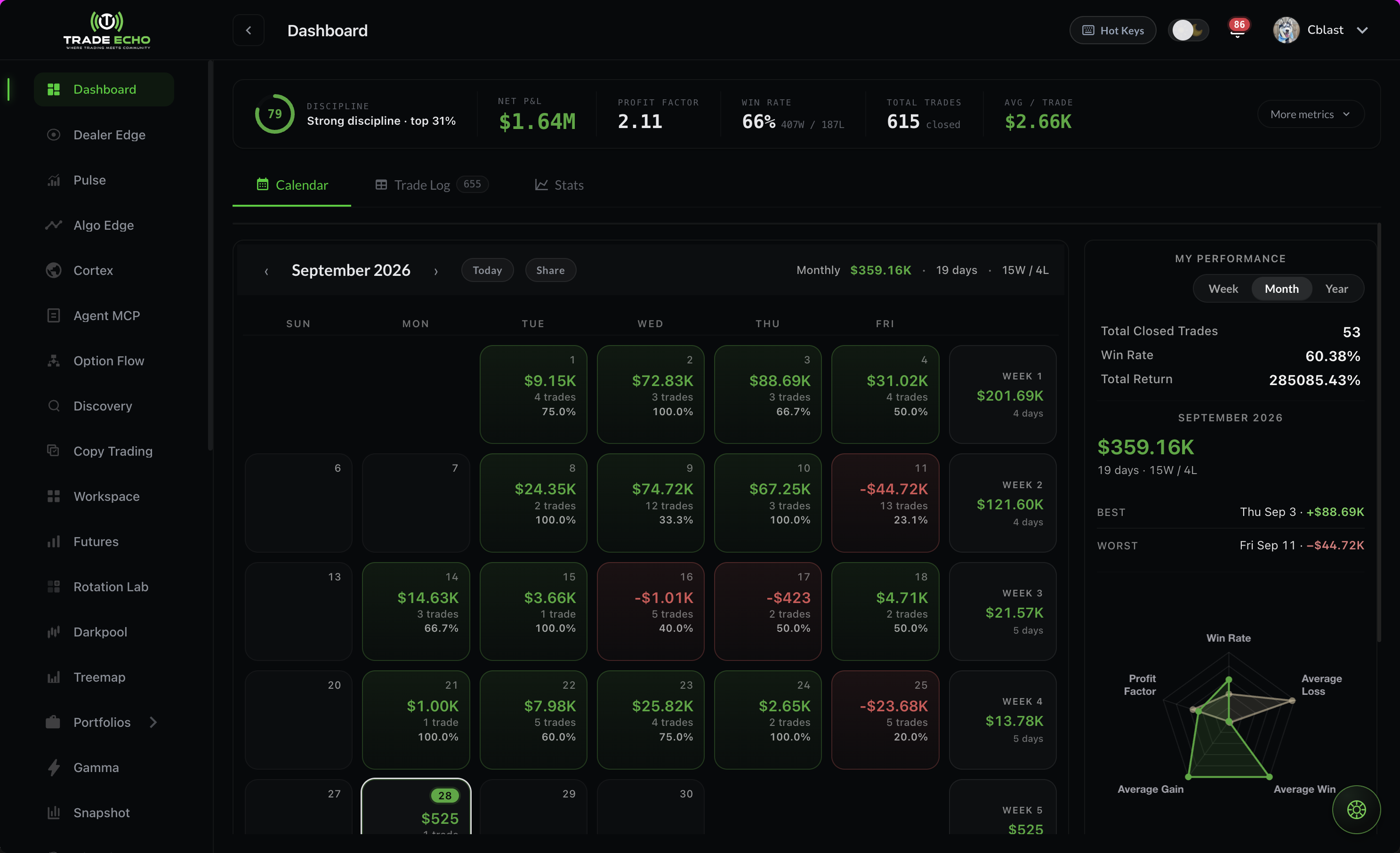Expand the Portfolios submenu arrow

click(153, 722)
